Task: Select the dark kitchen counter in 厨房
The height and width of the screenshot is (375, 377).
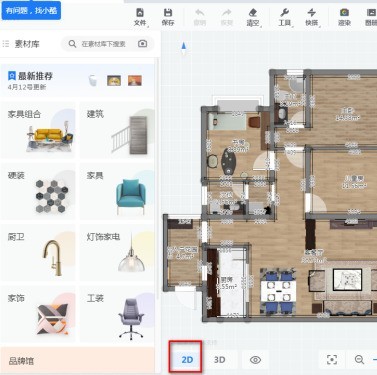Action: pos(212,283)
